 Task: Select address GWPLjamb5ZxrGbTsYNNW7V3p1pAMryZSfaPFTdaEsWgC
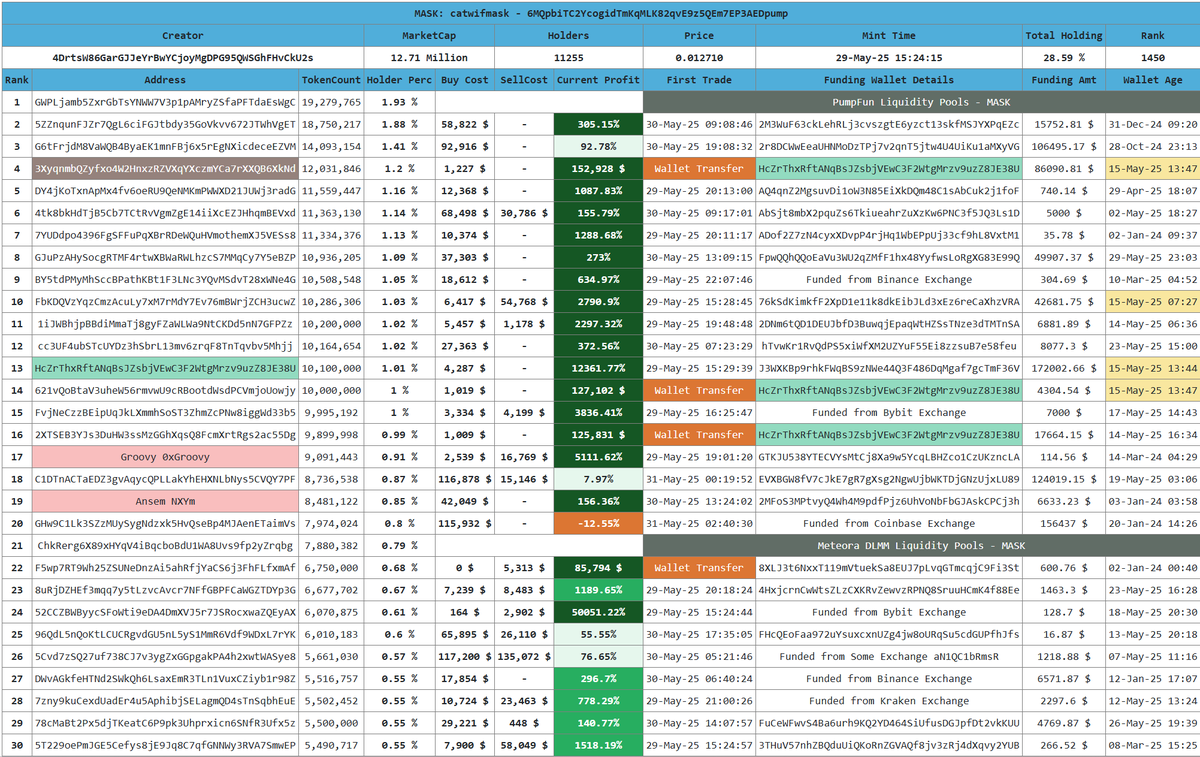pyautogui.click(x=165, y=102)
